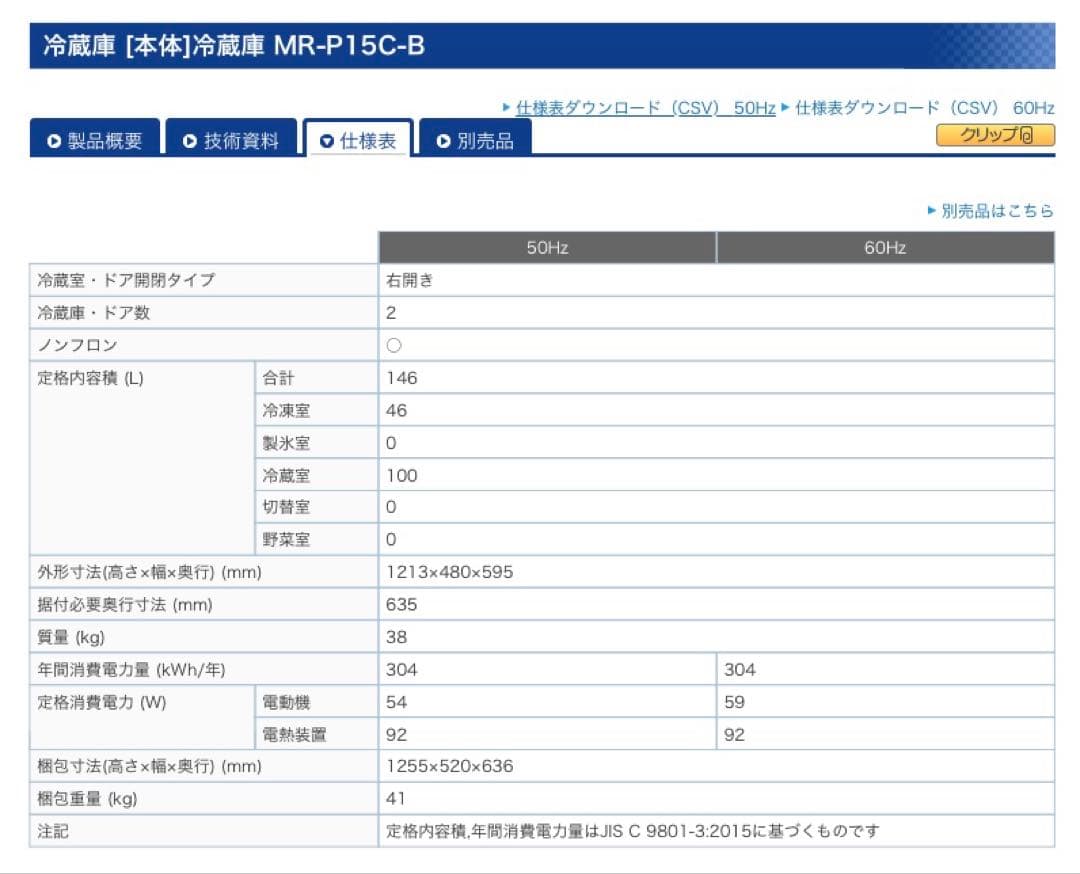
Task: Click the 1213×480×595 dimensions value
Action: (x=450, y=573)
